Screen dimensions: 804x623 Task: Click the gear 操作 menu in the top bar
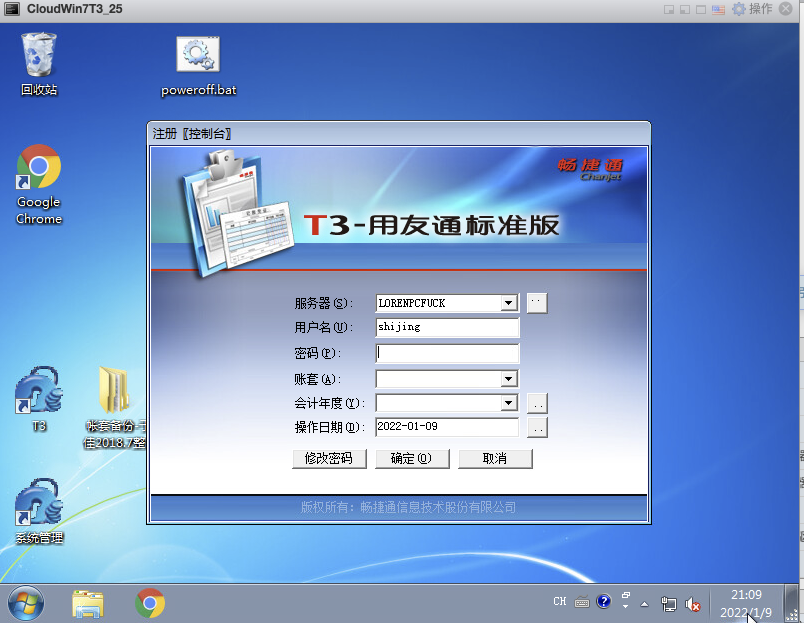pos(752,9)
